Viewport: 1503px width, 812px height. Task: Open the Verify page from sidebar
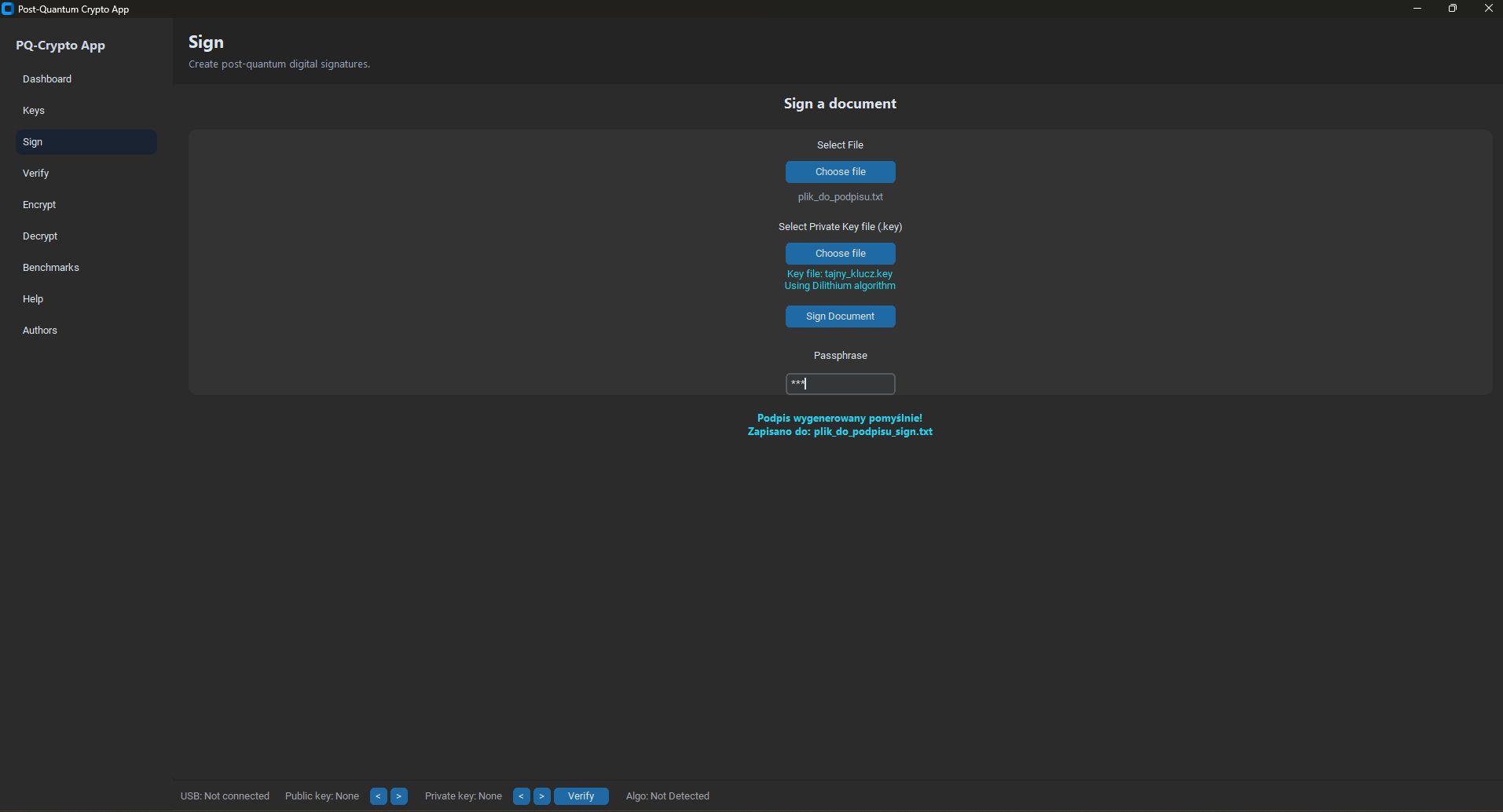point(36,174)
